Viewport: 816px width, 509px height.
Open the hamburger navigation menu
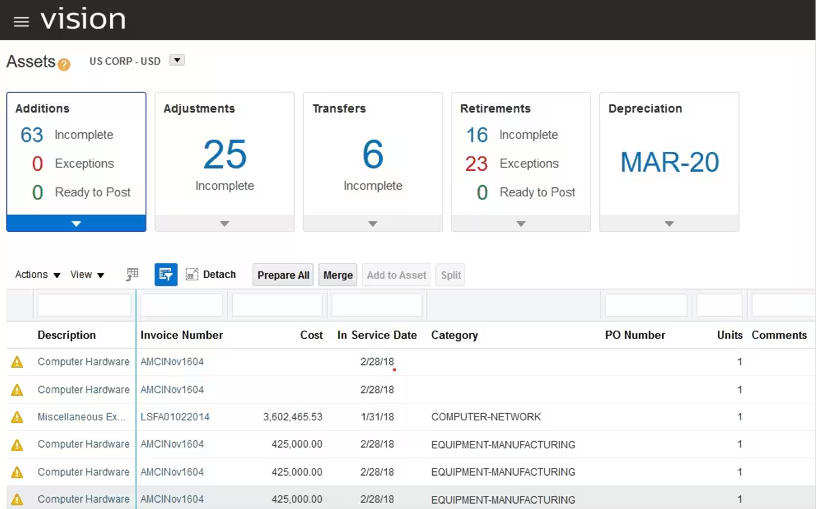(x=21, y=21)
